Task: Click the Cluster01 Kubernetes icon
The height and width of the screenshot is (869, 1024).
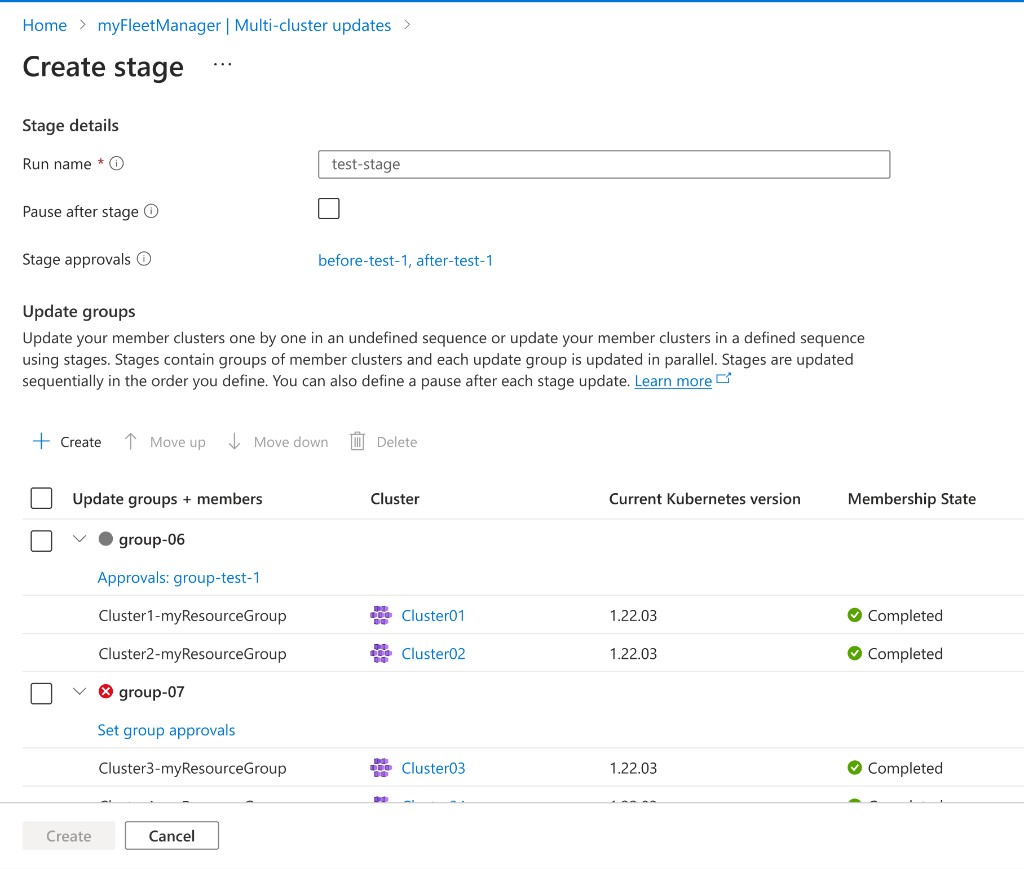Action: click(x=381, y=615)
